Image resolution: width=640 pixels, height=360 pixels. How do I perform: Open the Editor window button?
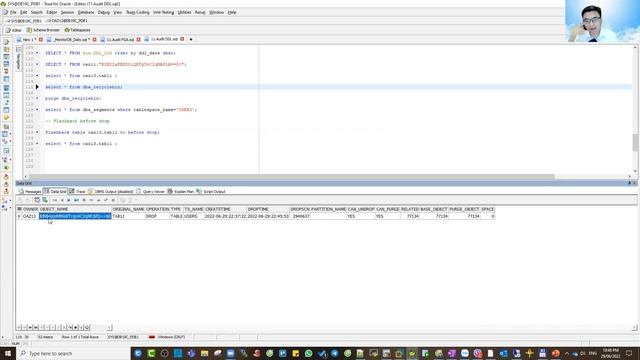pyautogui.click(x=14, y=30)
